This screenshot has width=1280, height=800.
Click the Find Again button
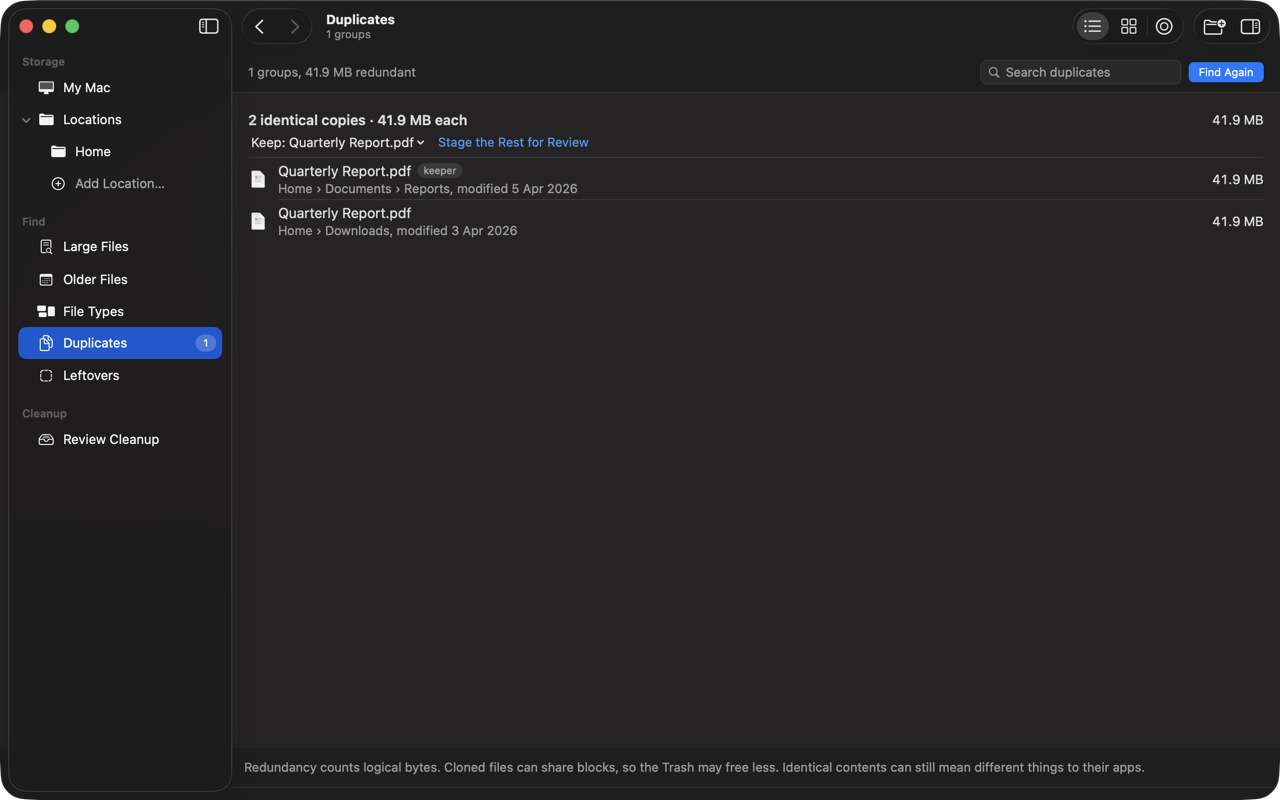tap(1226, 72)
